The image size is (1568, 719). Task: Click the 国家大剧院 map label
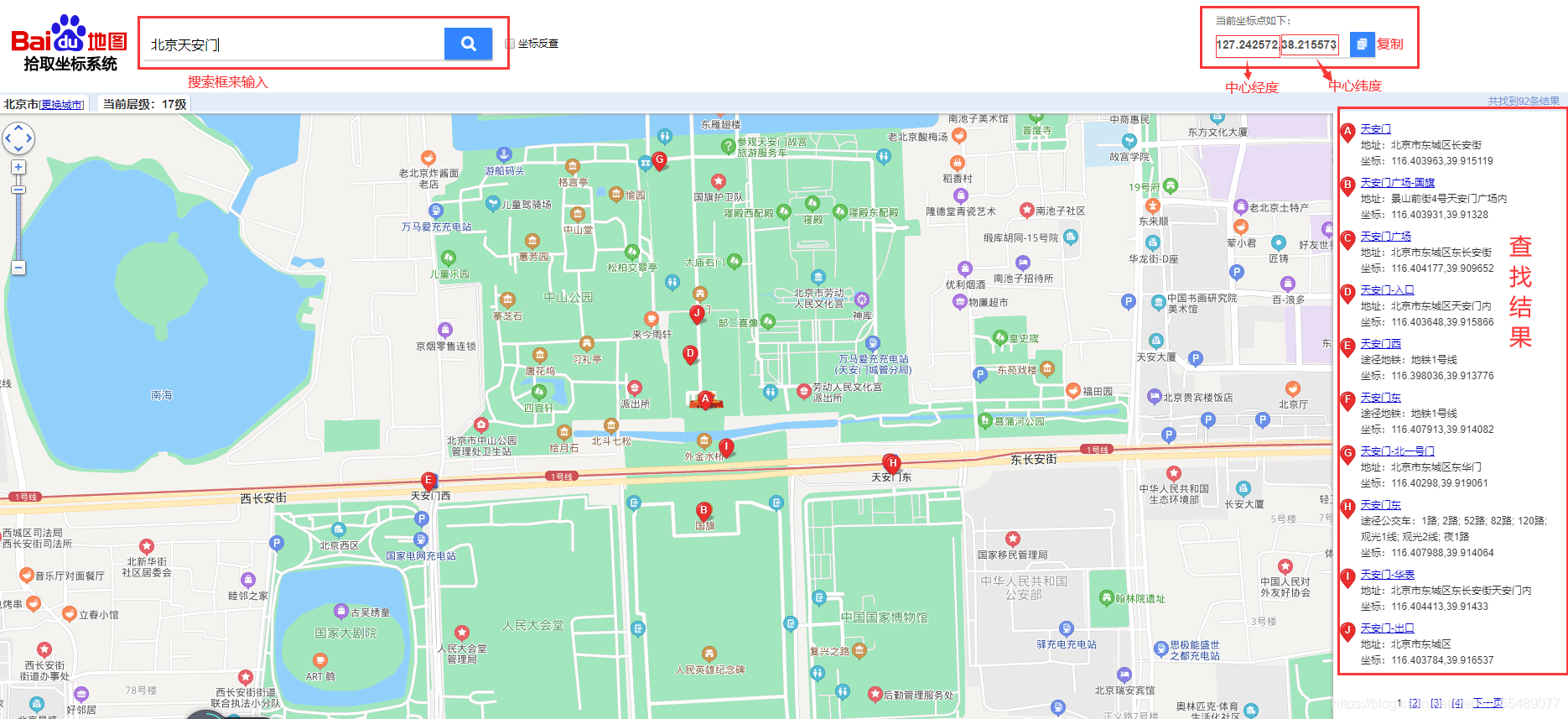click(345, 633)
